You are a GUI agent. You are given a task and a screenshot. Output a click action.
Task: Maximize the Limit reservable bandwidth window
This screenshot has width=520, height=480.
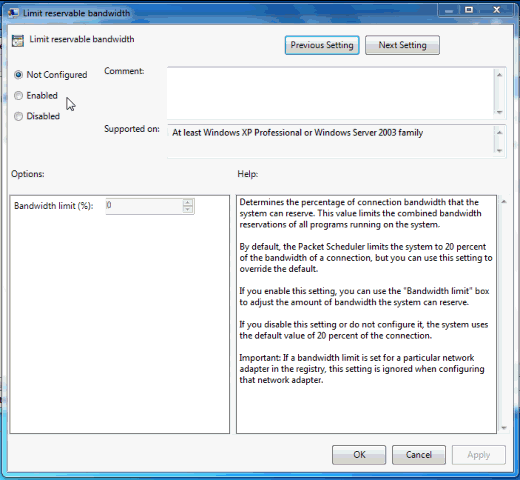[x=469, y=10]
